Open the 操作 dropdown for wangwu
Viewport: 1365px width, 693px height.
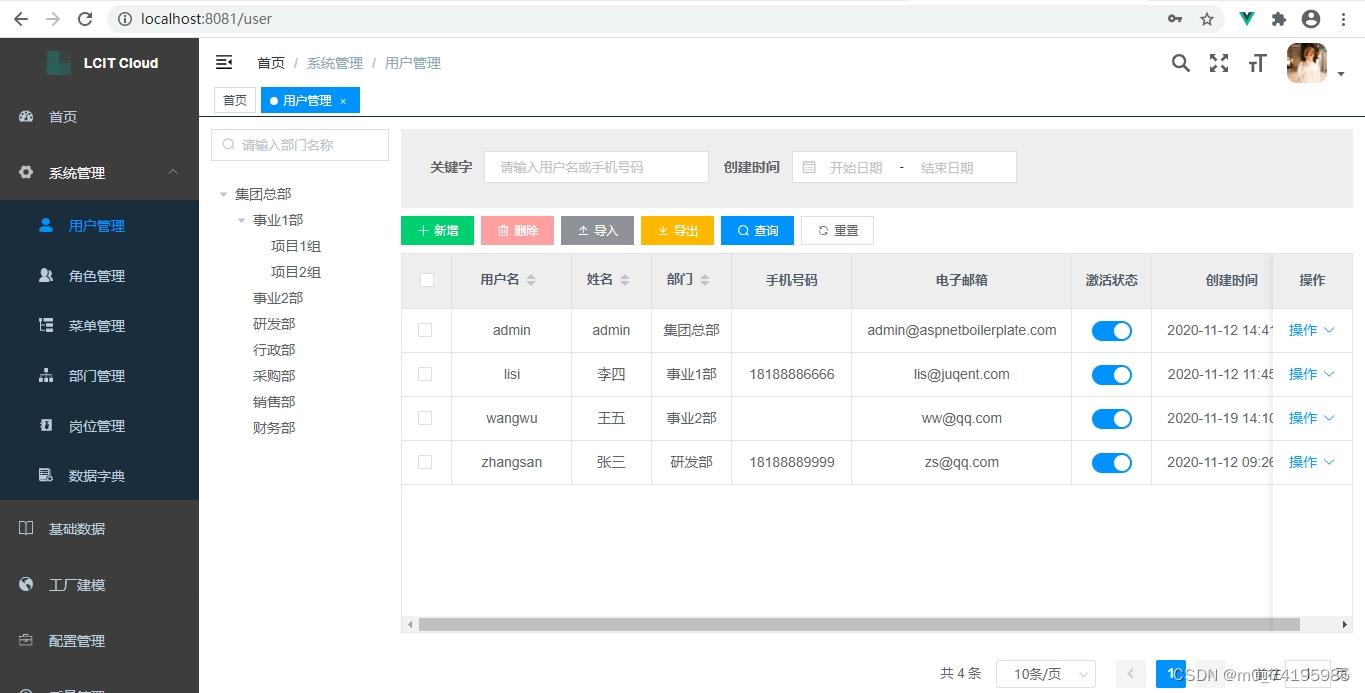tap(1311, 418)
